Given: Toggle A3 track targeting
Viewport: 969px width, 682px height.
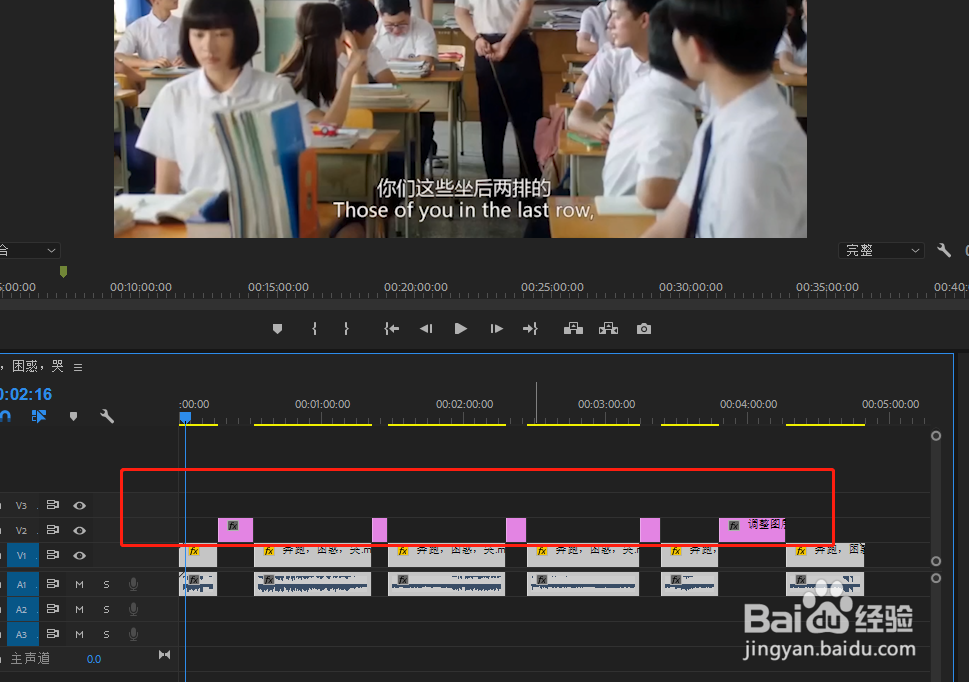Looking at the screenshot, I should click(x=22, y=634).
